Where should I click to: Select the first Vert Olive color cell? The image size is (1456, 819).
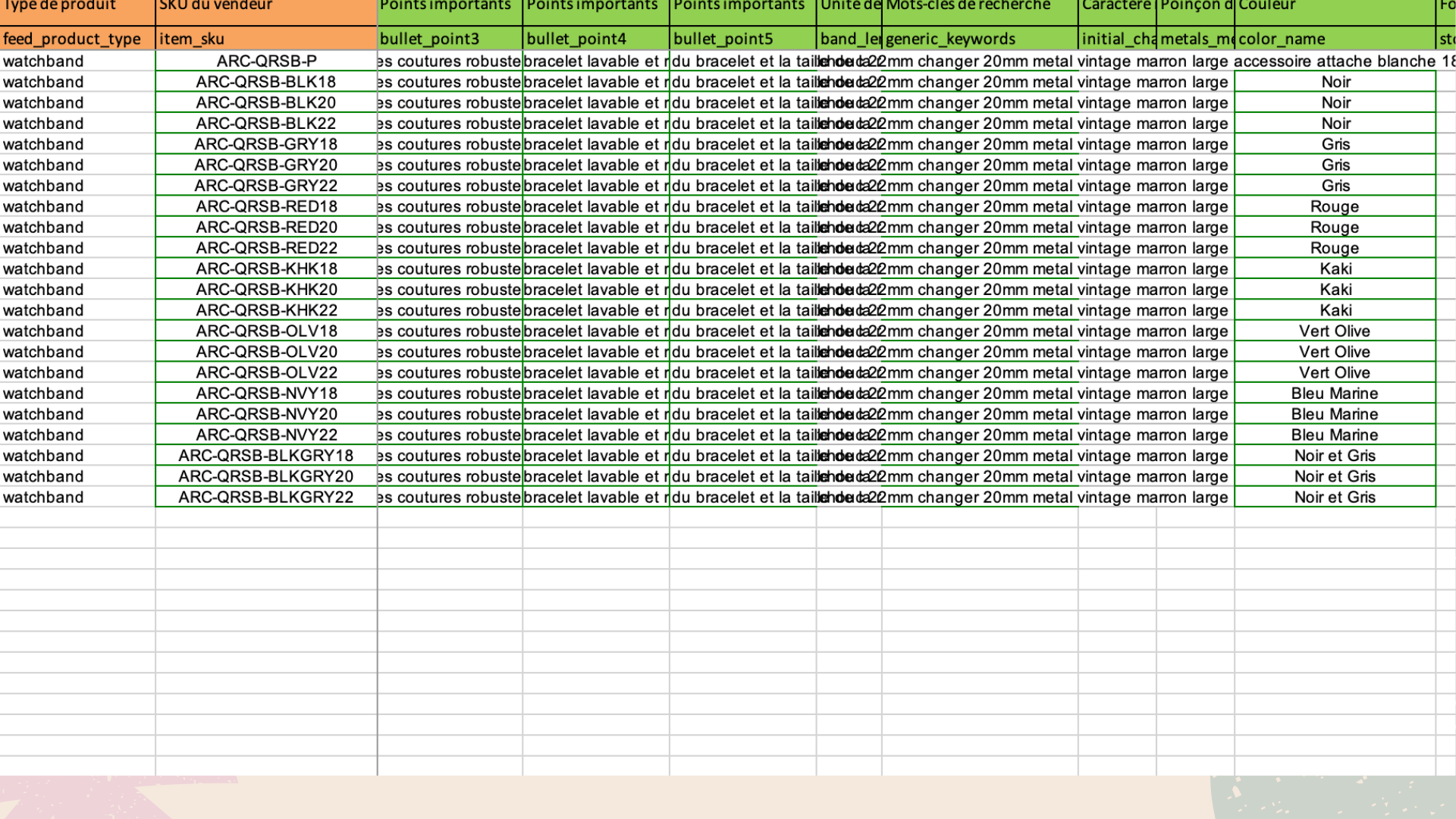(x=1334, y=331)
